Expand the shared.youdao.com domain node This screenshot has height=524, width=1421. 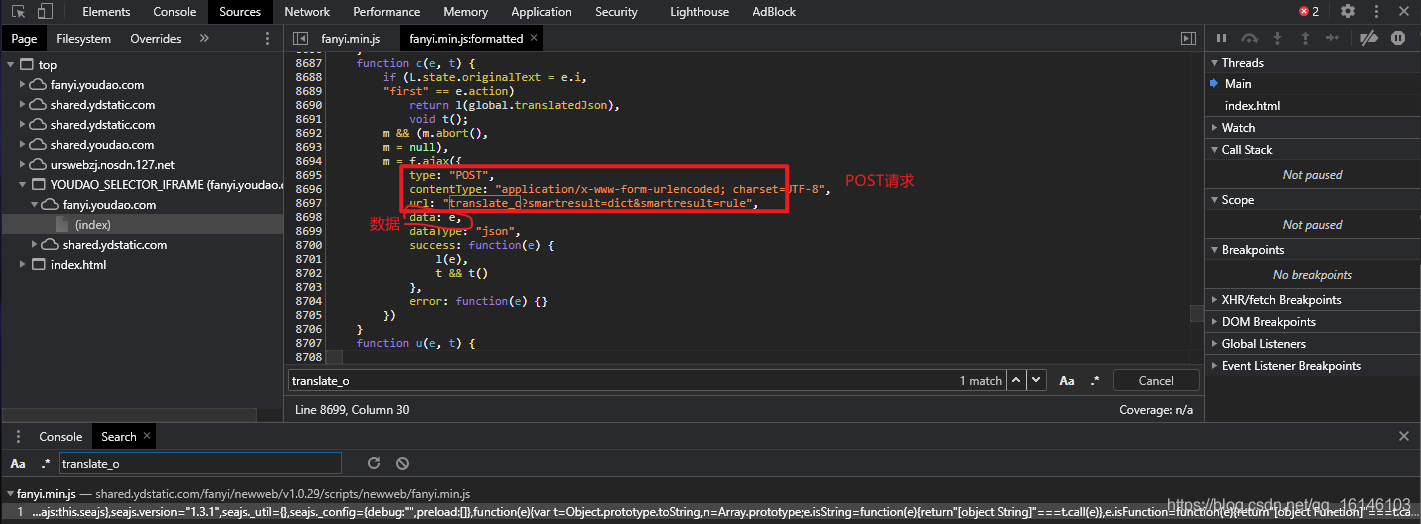(23, 144)
